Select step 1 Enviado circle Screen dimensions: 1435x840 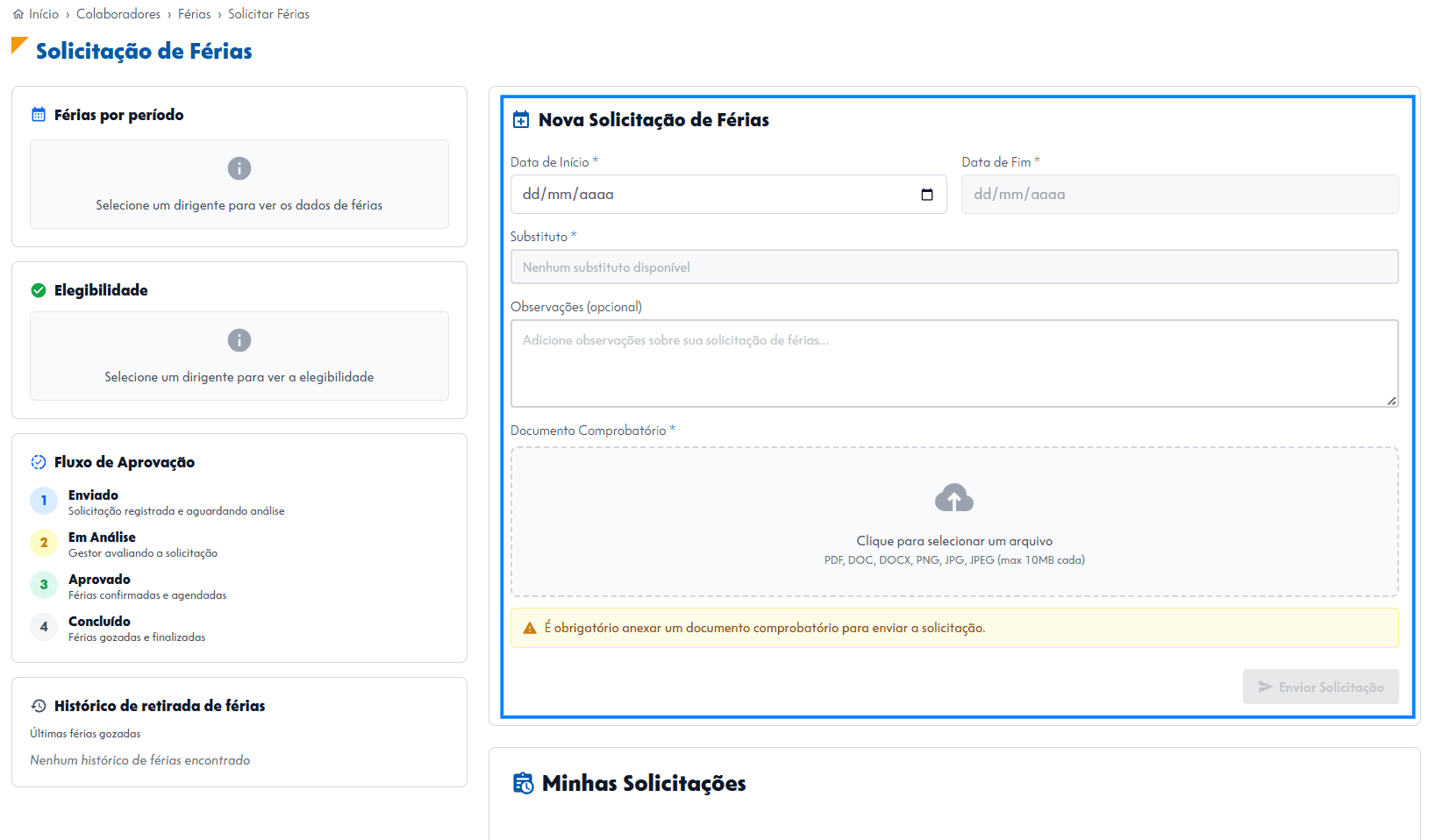[44, 501]
